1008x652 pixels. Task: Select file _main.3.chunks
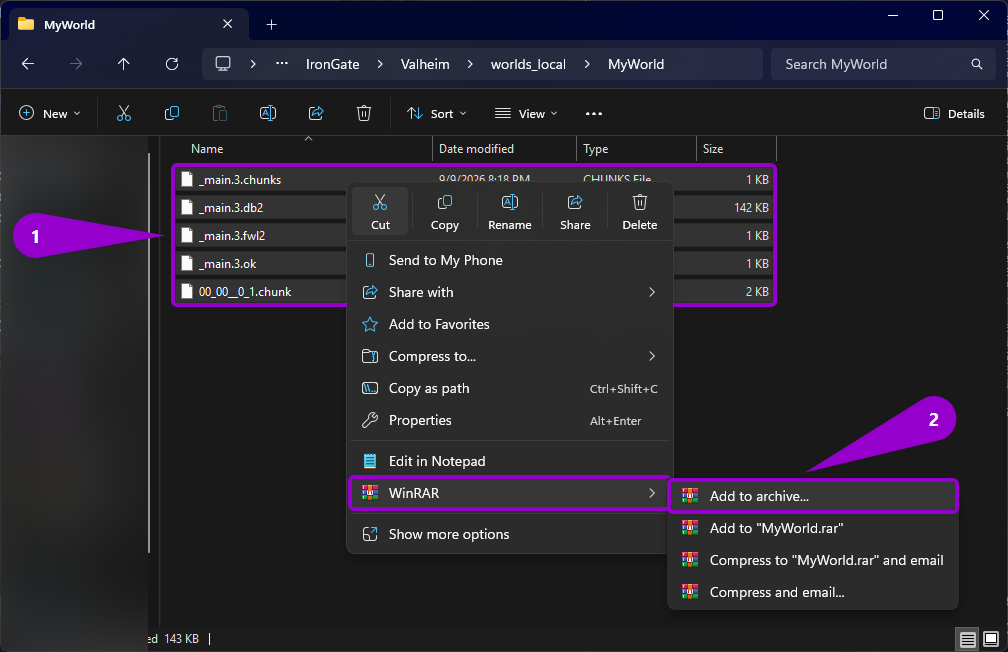[240, 180]
